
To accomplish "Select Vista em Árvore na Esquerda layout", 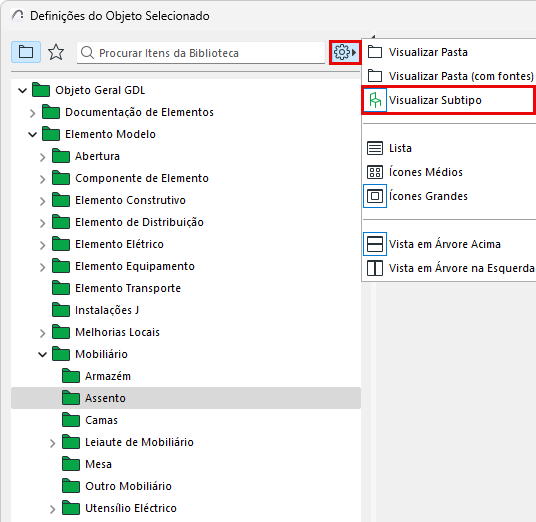I will pyautogui.click(x=449, y=268).
